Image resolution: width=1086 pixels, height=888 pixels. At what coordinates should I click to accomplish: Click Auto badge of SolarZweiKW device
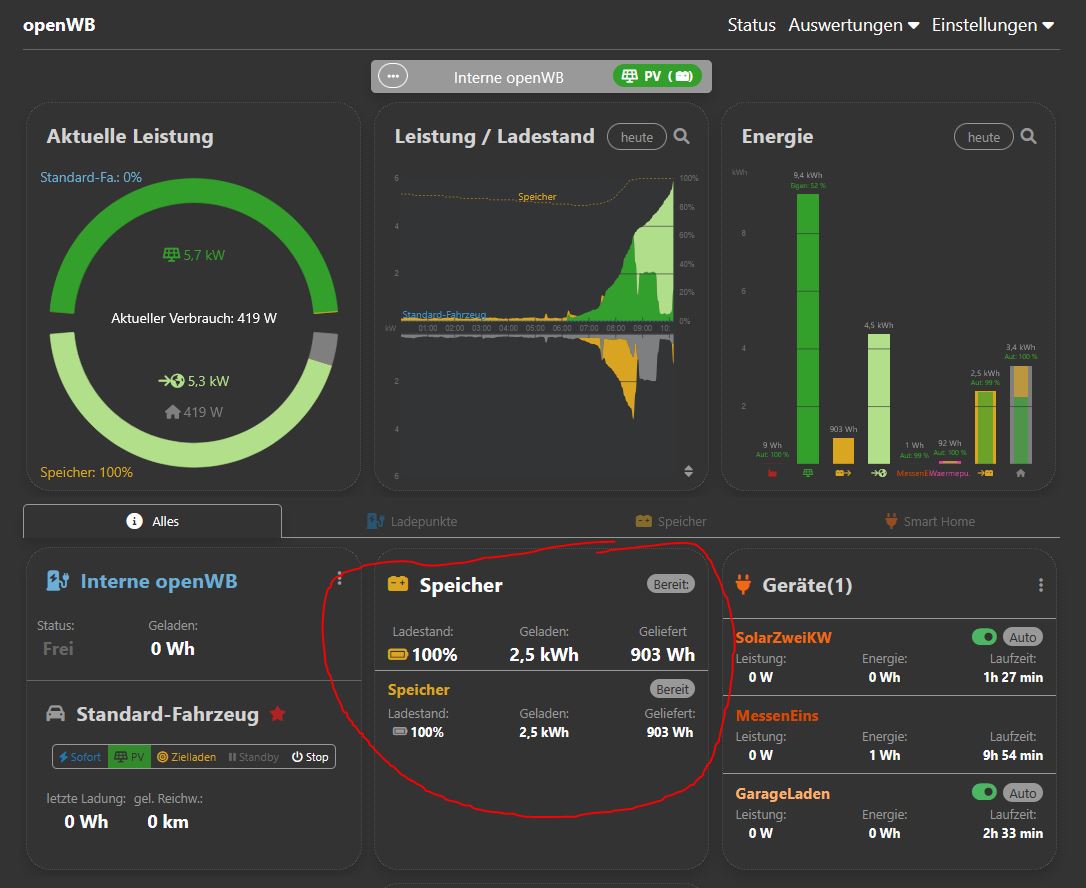coord(1022,637)
